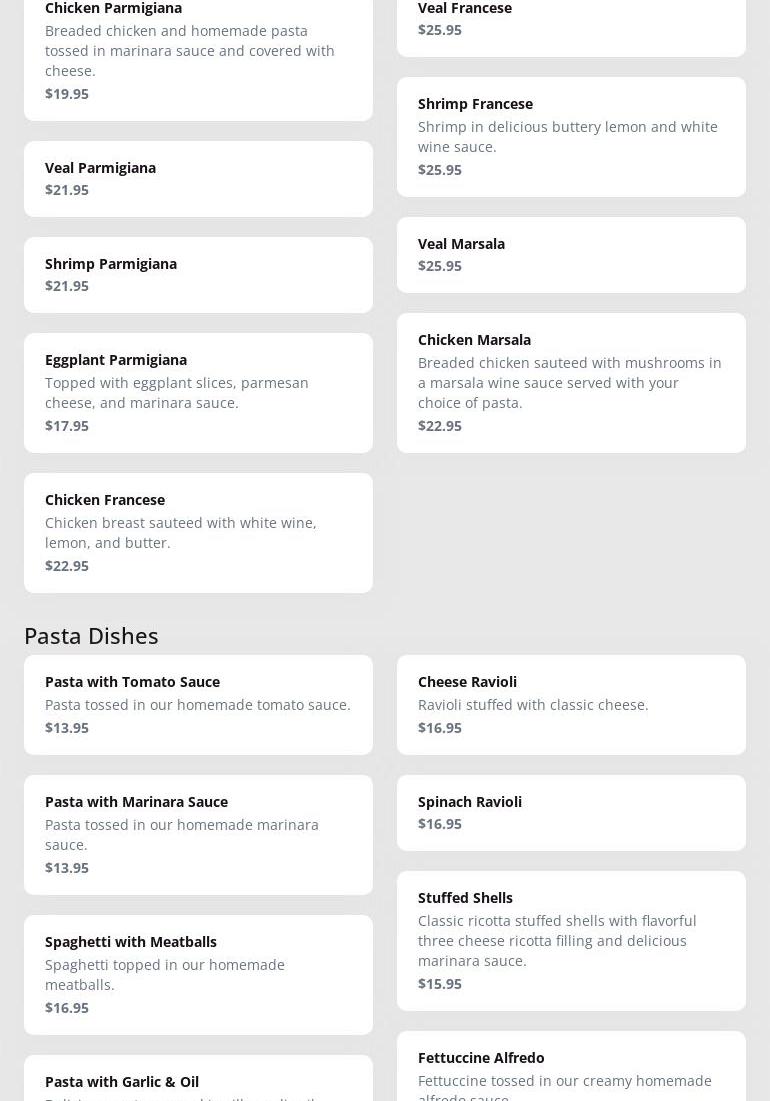The height and width of the screenshot is (1101, 770).
Task: Select Eggplant Parmigiana for $17.95
Action: (x=198, y=393)
